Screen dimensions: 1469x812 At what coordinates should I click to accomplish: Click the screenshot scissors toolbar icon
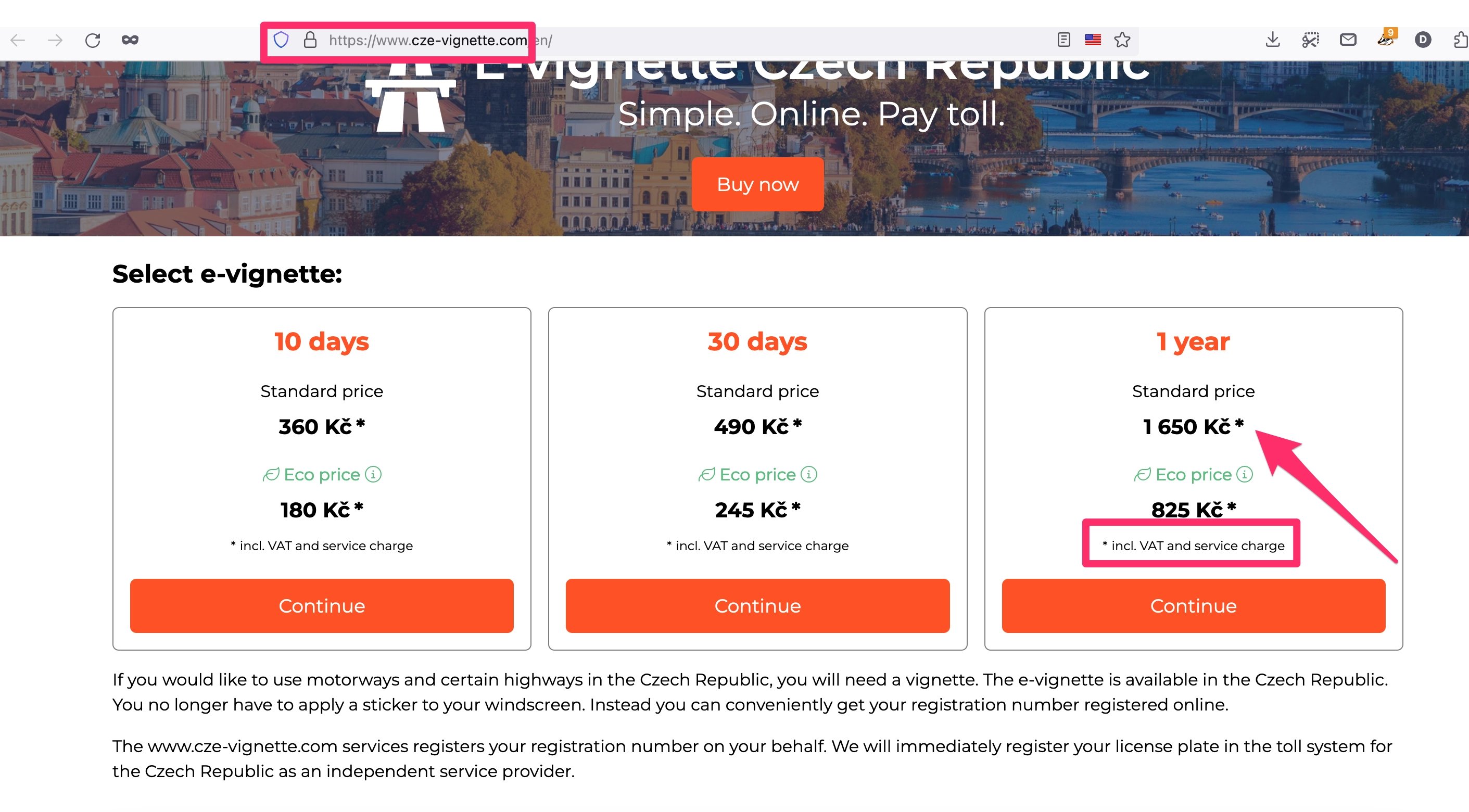click(x=1310, y=40)
